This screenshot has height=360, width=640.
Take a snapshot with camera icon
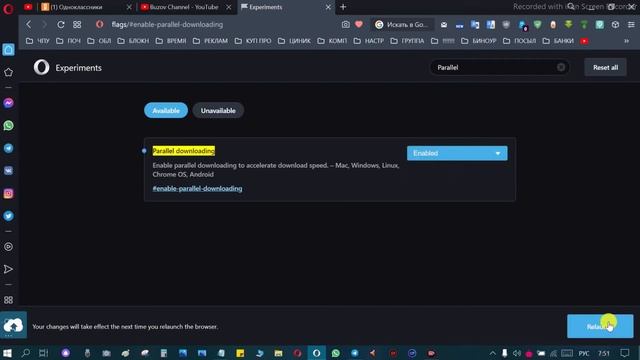[346, 24]
